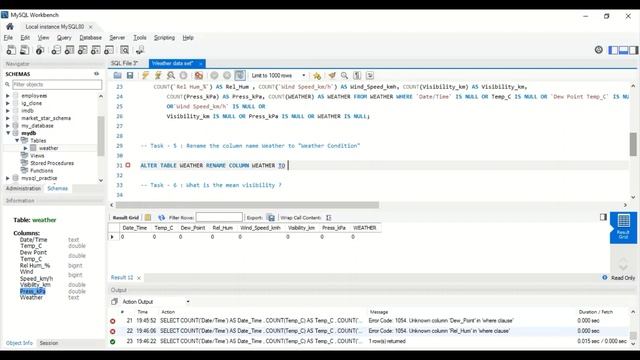
Task: Execute statement under cursor icon
Action: tap(158, 76)
